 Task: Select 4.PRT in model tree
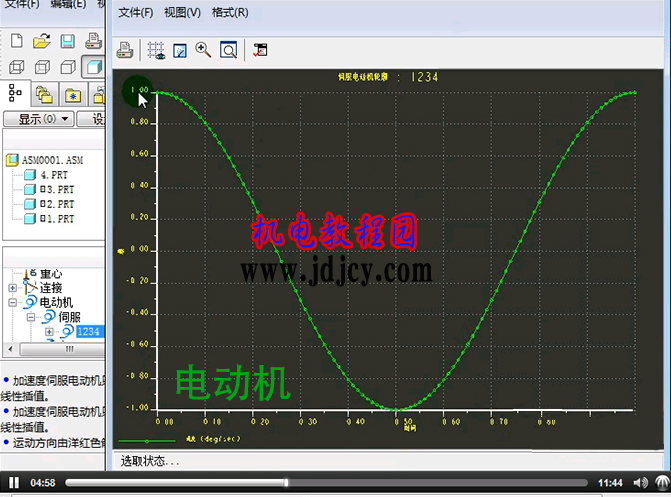coord(54,175)
